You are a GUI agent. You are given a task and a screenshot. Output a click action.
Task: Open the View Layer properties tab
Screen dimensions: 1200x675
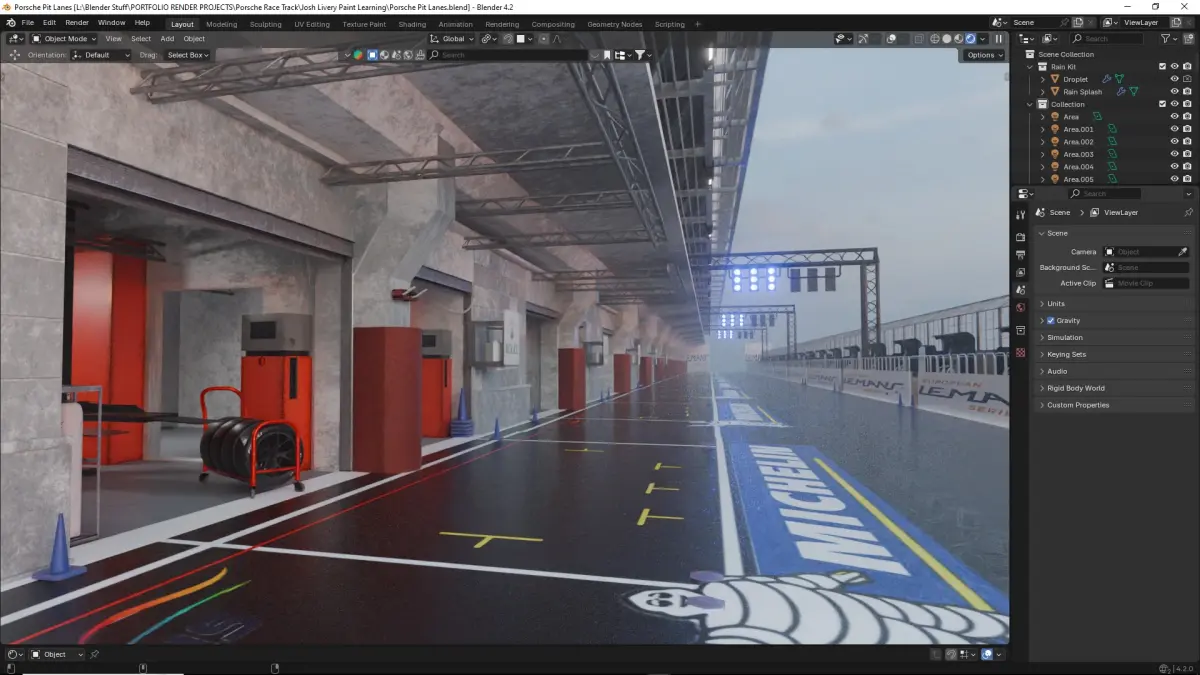(x=1020, y=272)
